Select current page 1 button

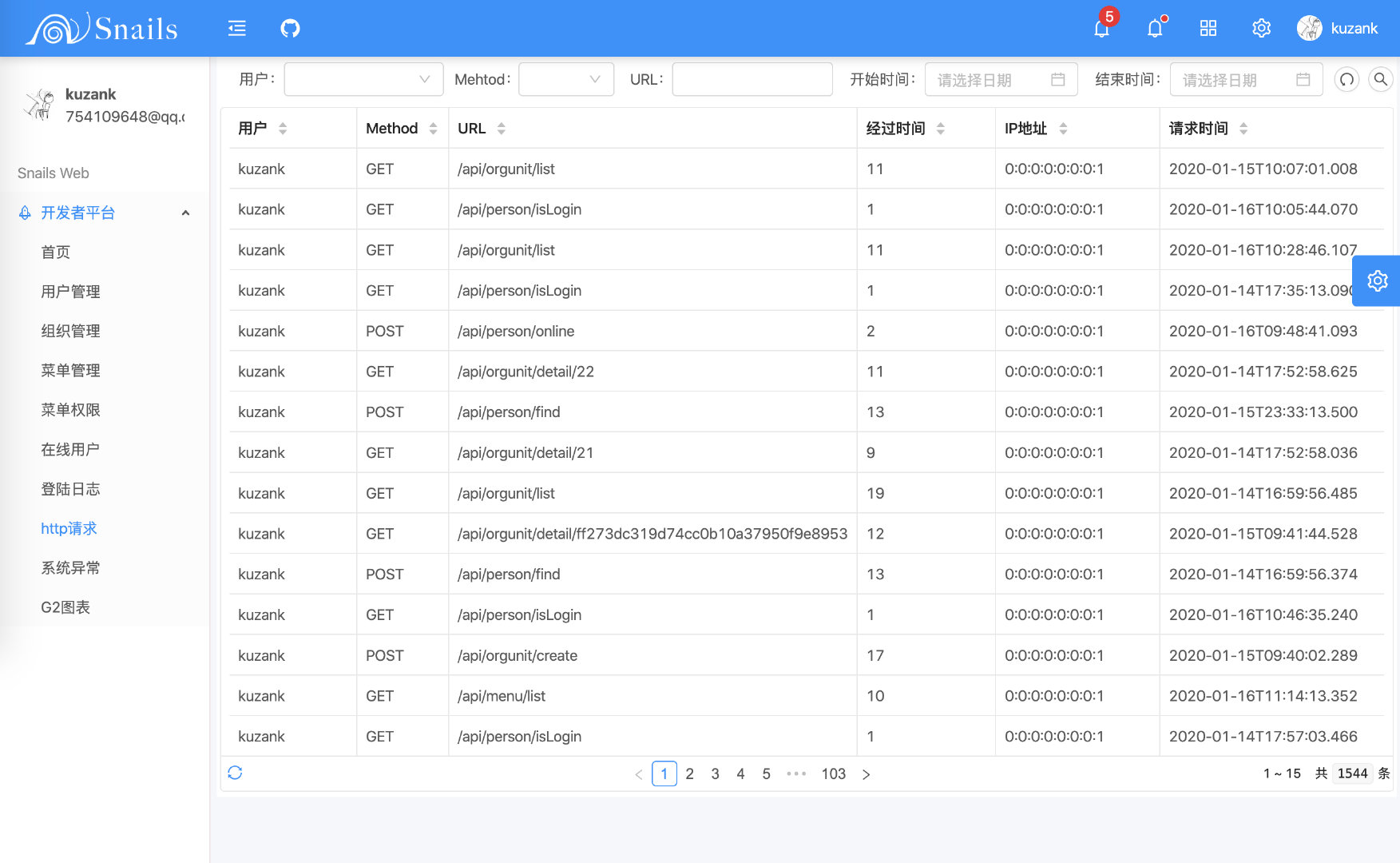point(664,774)
